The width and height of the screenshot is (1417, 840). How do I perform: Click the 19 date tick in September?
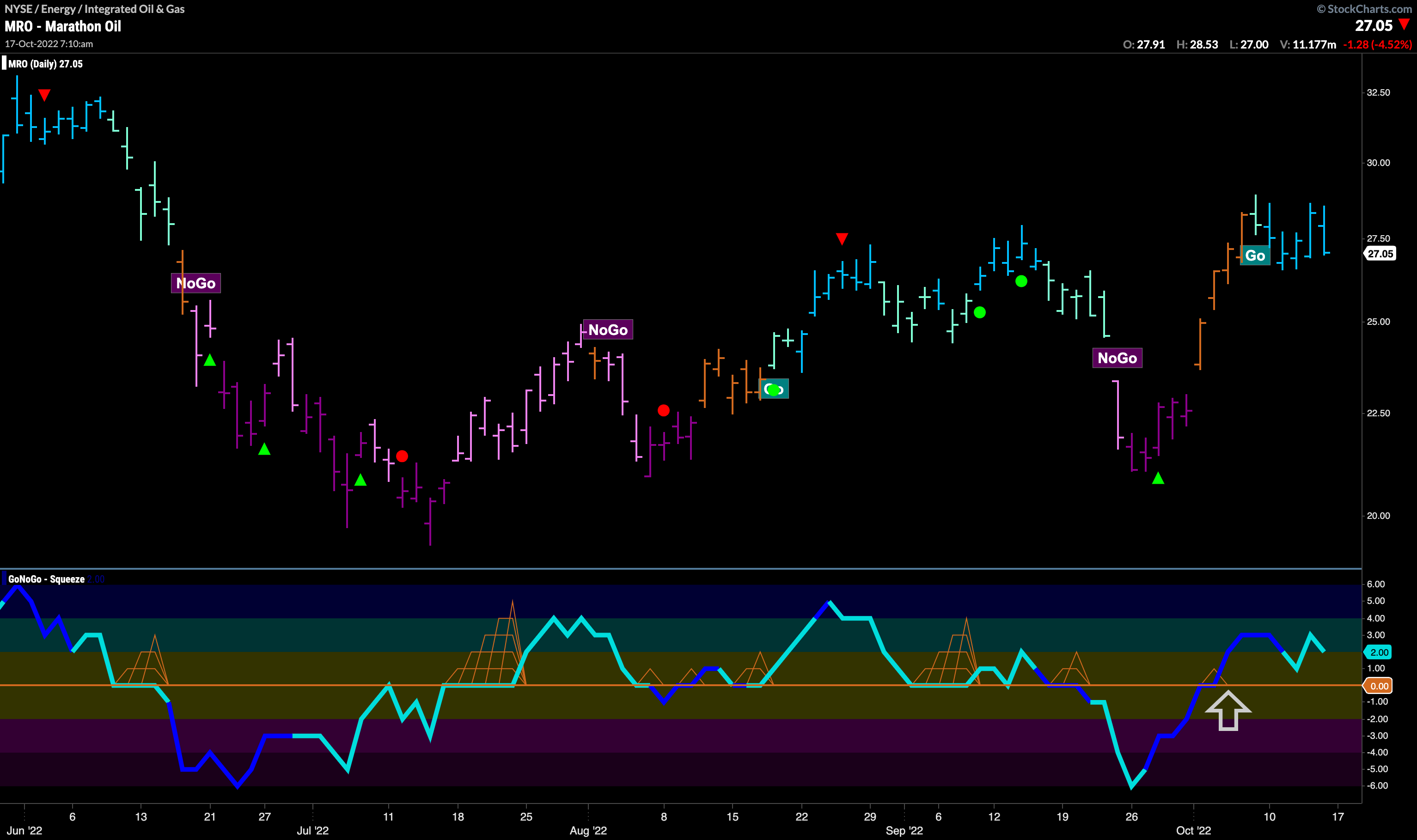1063,817
